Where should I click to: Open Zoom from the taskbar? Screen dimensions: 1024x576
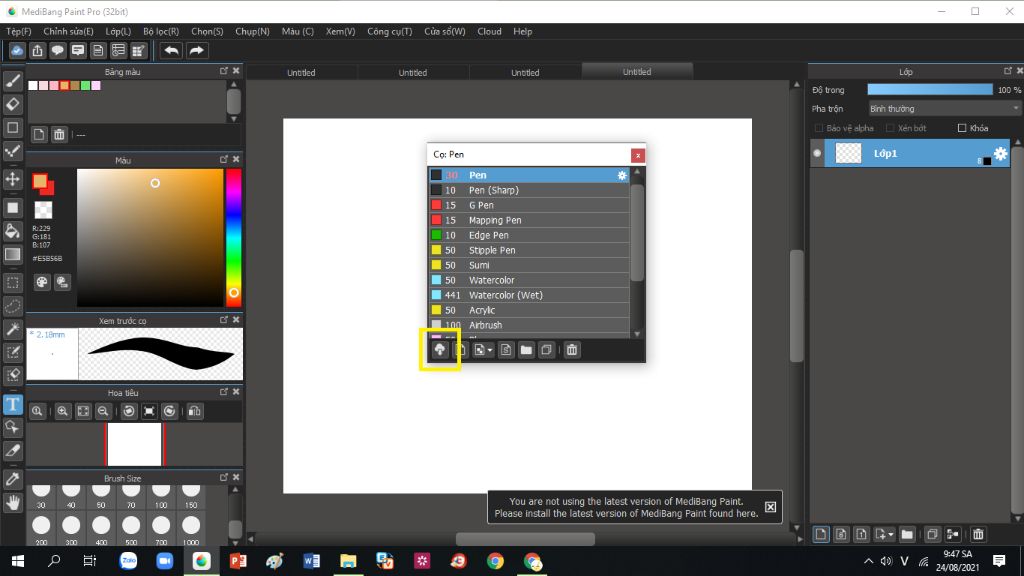165,561
